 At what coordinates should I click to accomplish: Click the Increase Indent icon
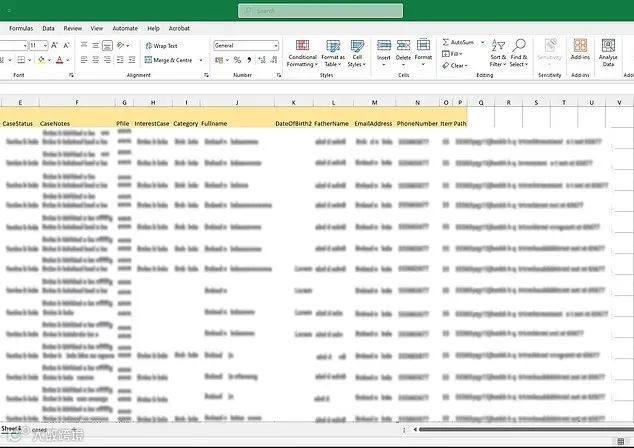point(132,60)
